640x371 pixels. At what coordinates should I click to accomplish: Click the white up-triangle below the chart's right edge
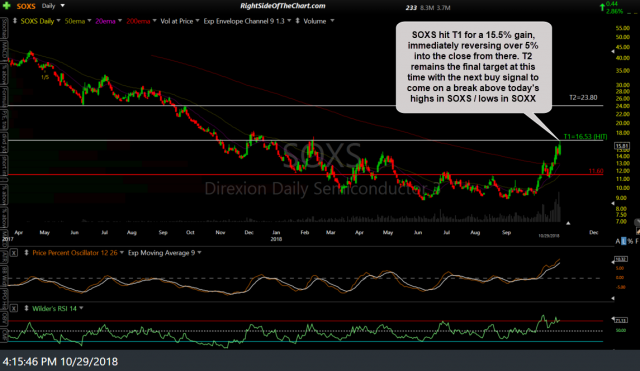click(x=568, y=223)
